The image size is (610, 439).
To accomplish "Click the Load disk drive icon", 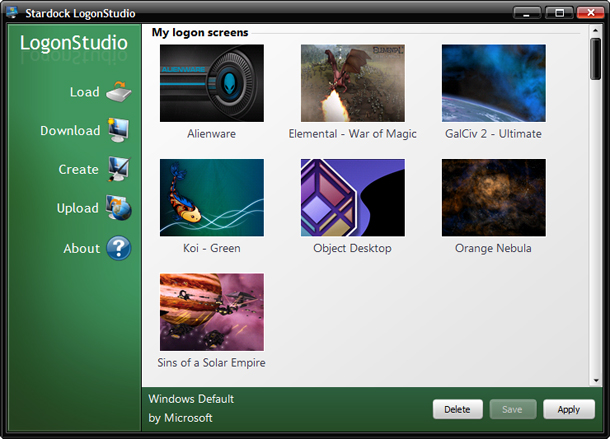I will pyautogui.click(x=119, y=92).
